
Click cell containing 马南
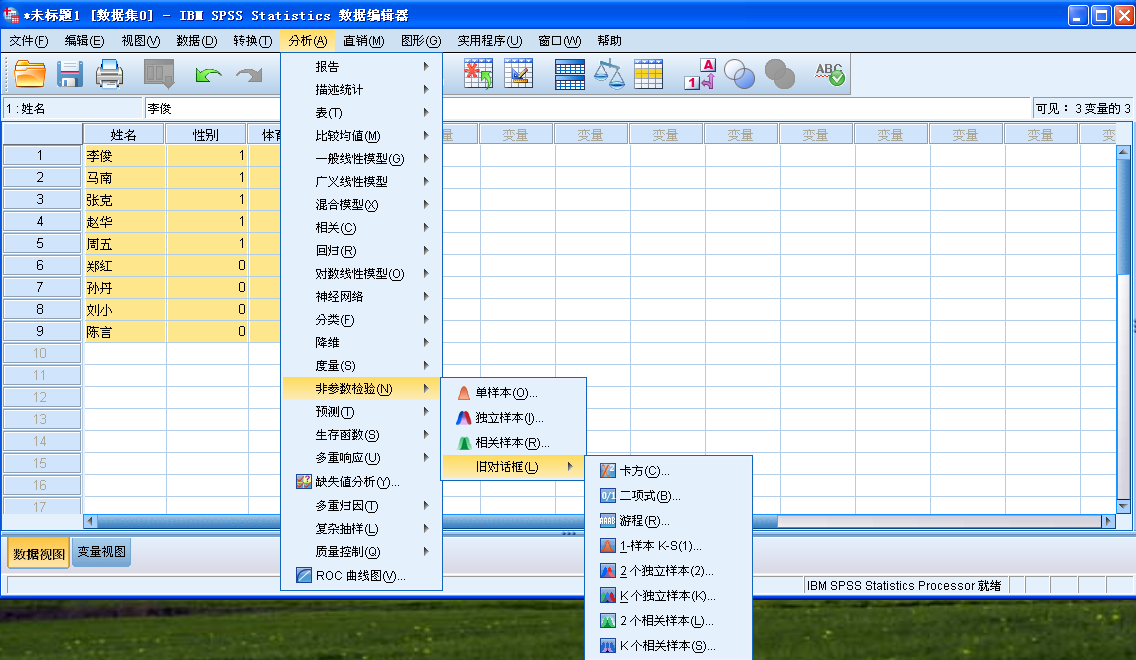click(125, 177)
